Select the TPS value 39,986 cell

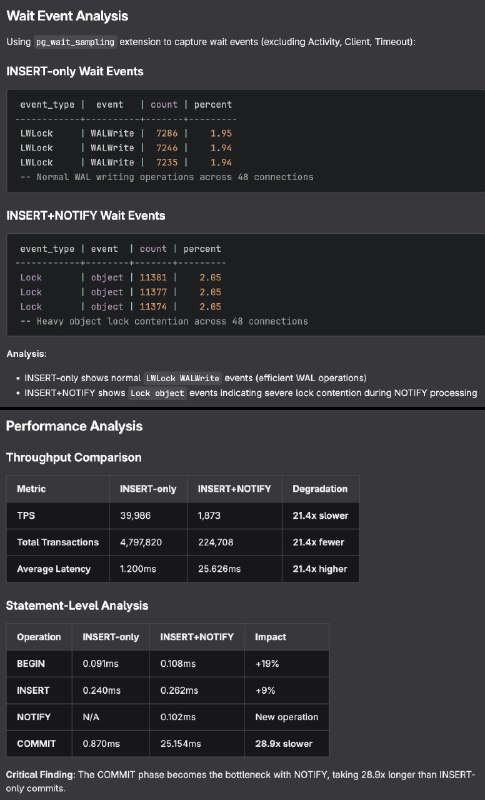pos(148,516)
